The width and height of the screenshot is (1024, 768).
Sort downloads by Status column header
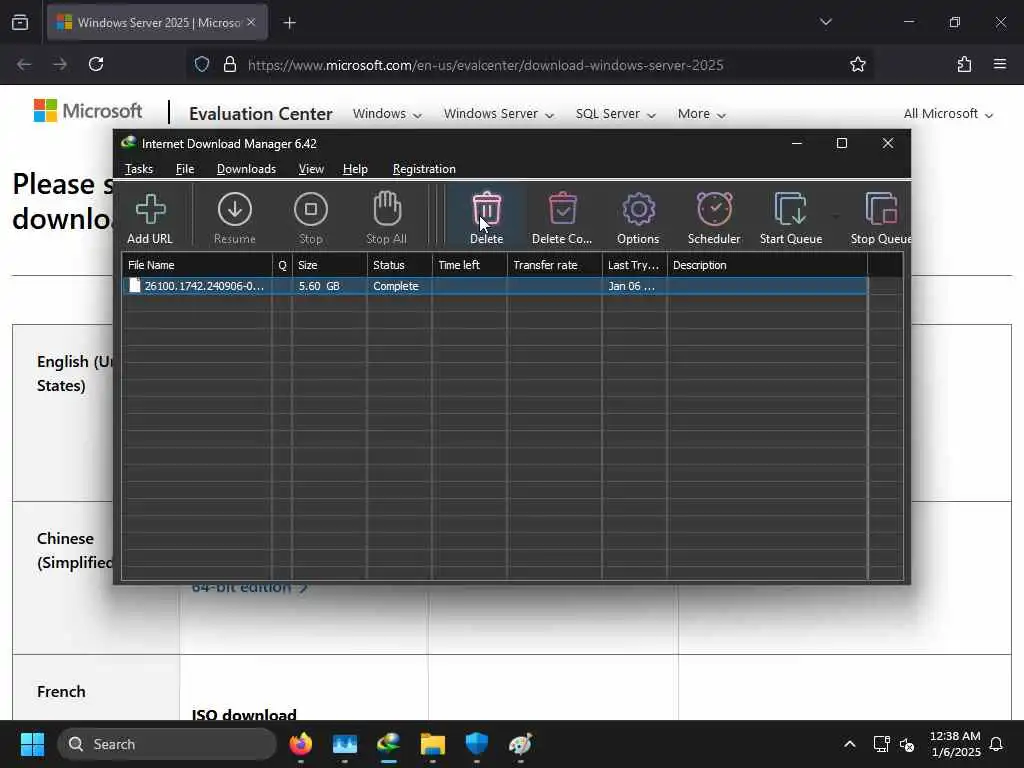(x=399, y=264)
